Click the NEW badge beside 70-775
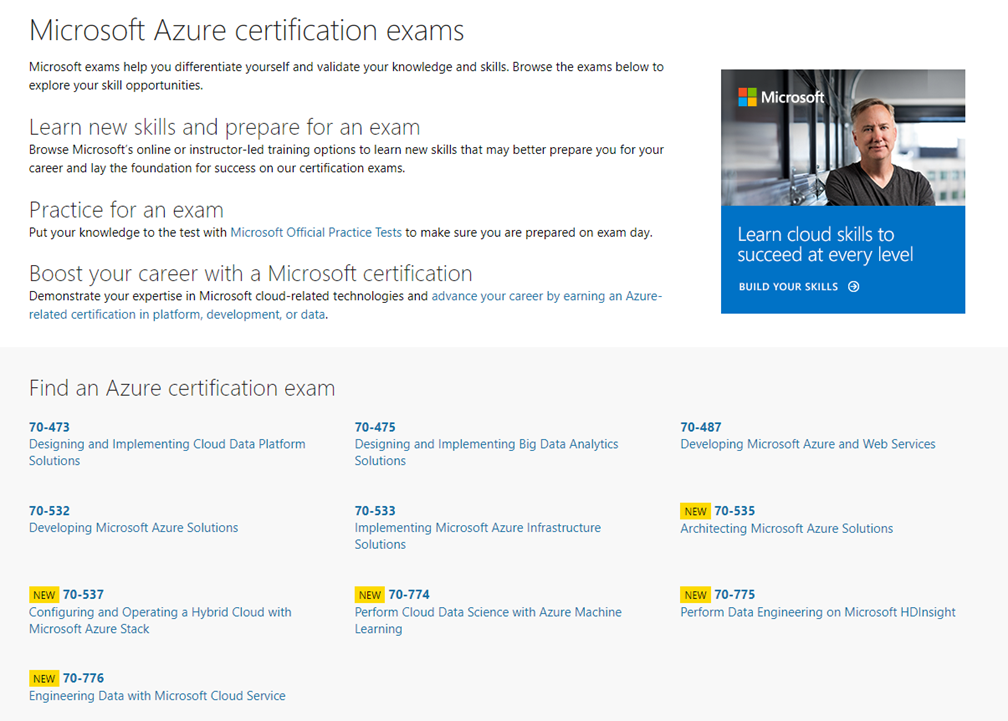This screenshot has height=721, width=1008. tap(696, 595)
